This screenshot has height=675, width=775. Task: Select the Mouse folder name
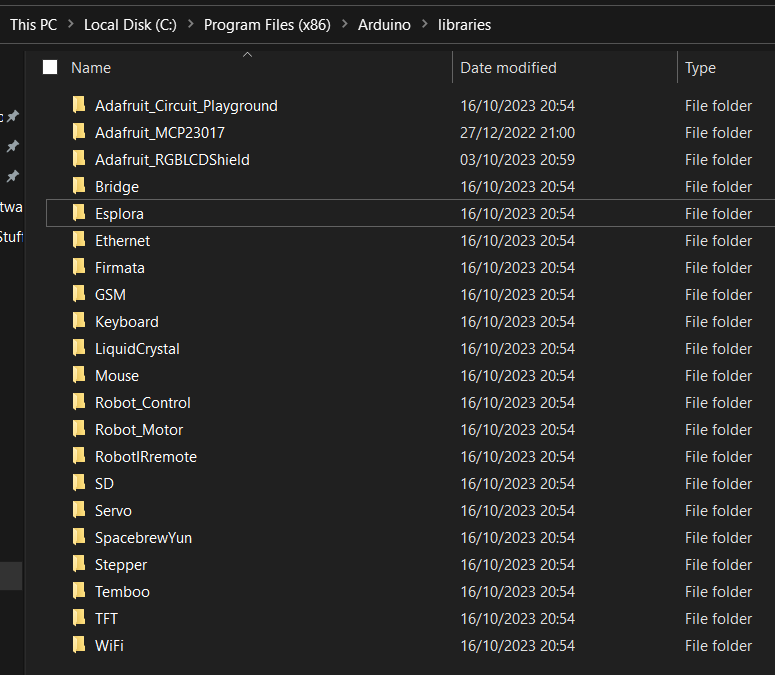point(117,376)
